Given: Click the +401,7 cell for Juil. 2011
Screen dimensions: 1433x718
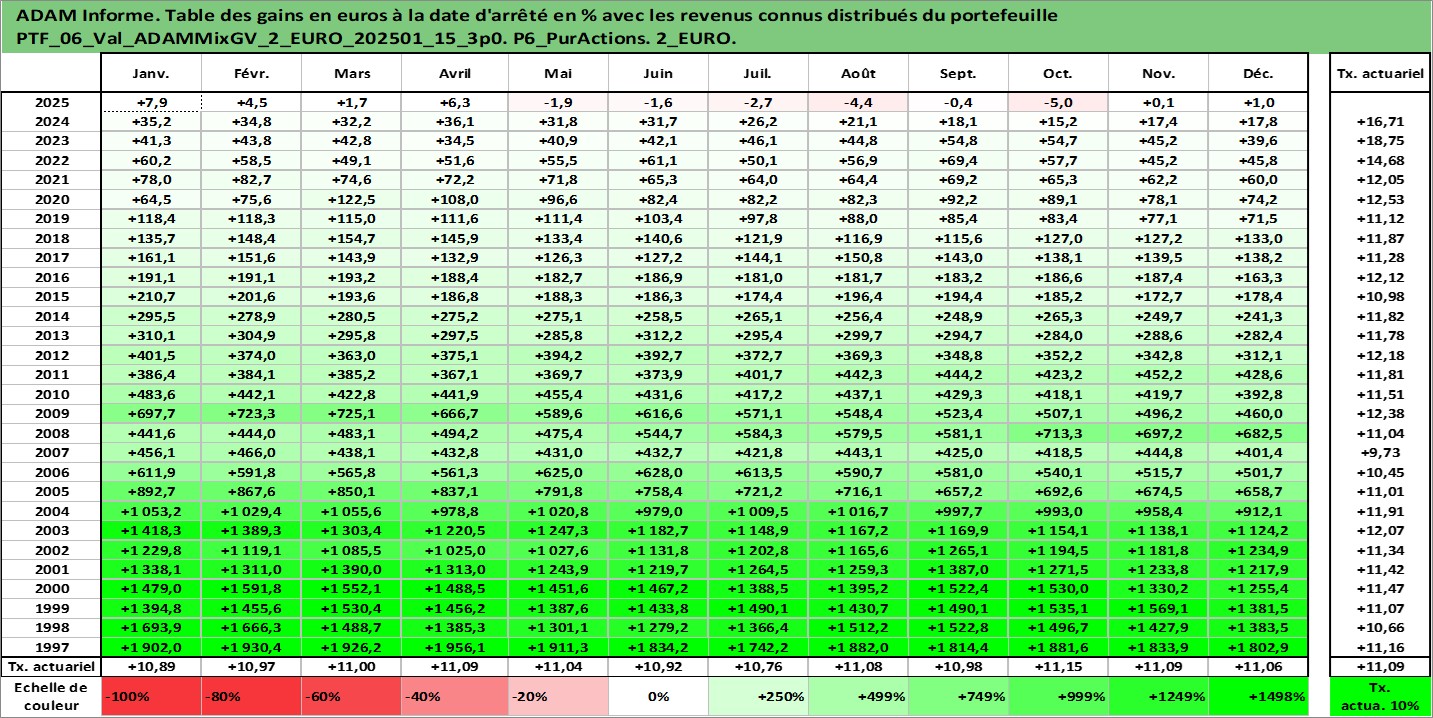Looking at the screenshot, I should pos(758,374).
